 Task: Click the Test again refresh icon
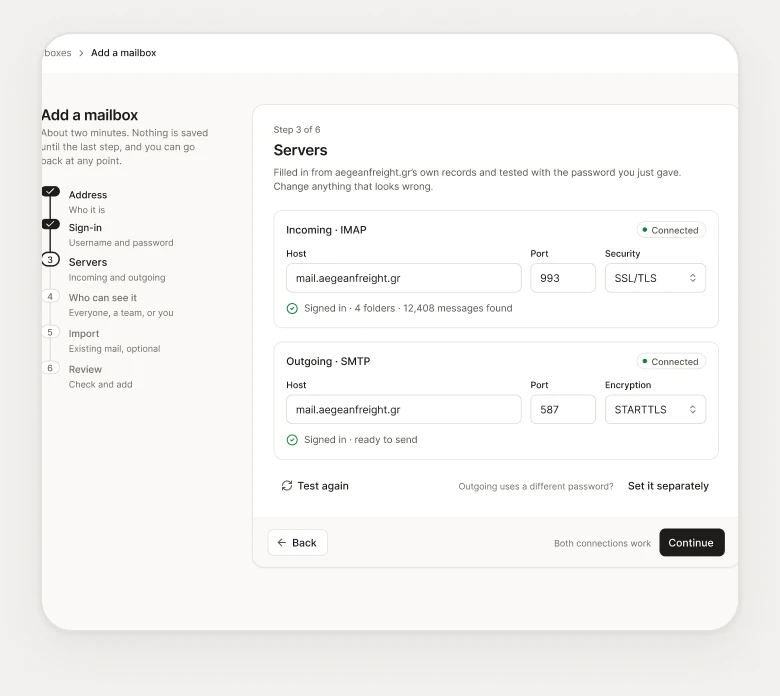(x=287, y=486)
